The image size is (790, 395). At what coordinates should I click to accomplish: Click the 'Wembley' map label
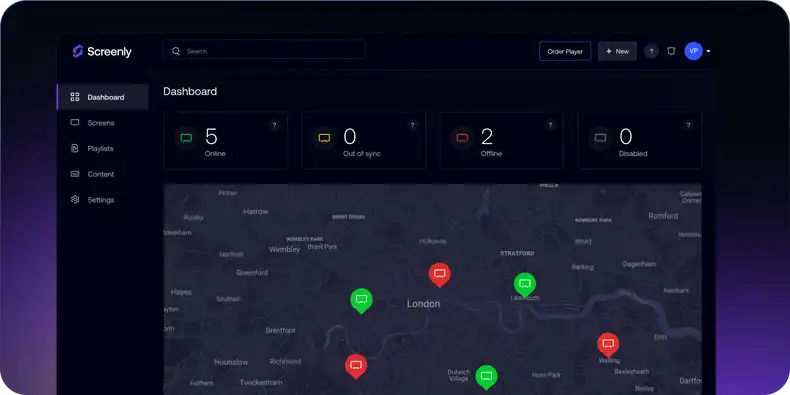[x=284, y=249]
